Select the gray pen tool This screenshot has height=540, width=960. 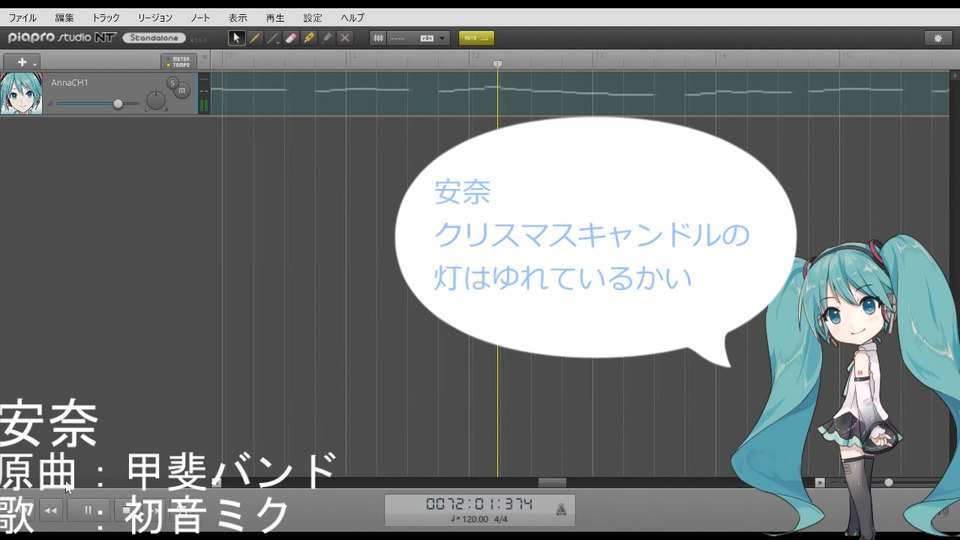point(327,38)
